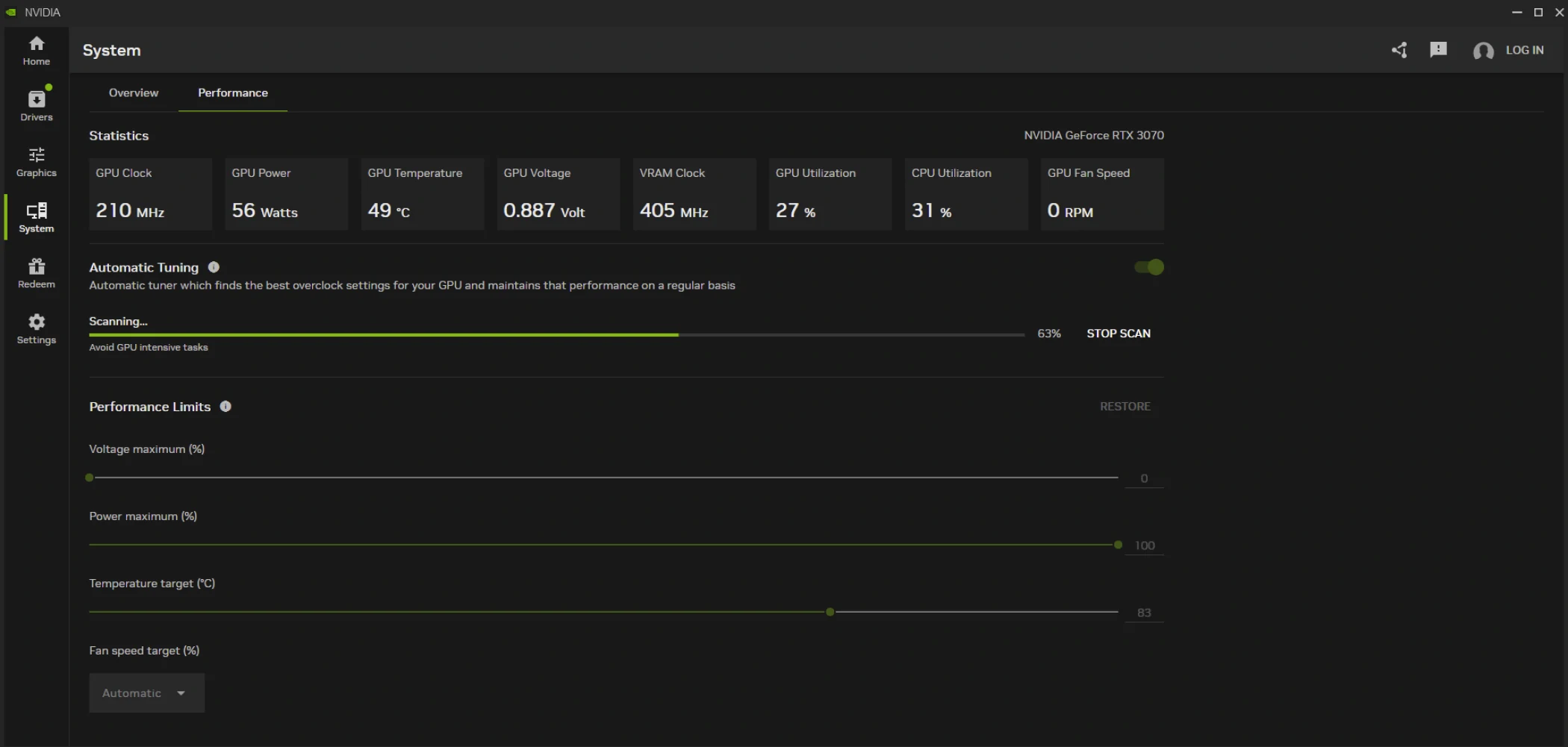Viewport: 1568px width, 747px height.
Task: Select the Graphics sidebar icon
Action: tap(35, 161)
